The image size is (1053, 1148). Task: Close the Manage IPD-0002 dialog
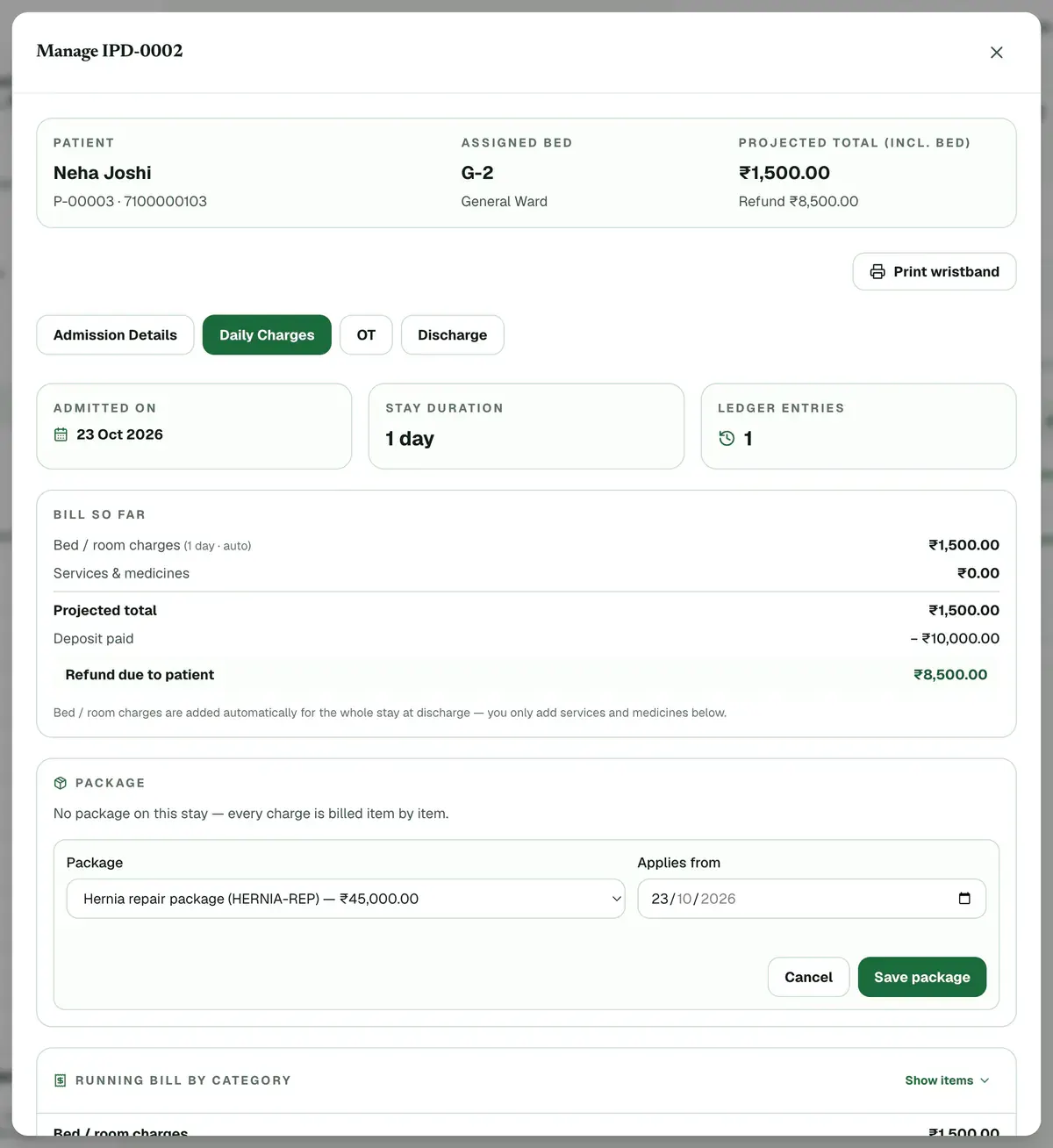[x=996, y=53]
